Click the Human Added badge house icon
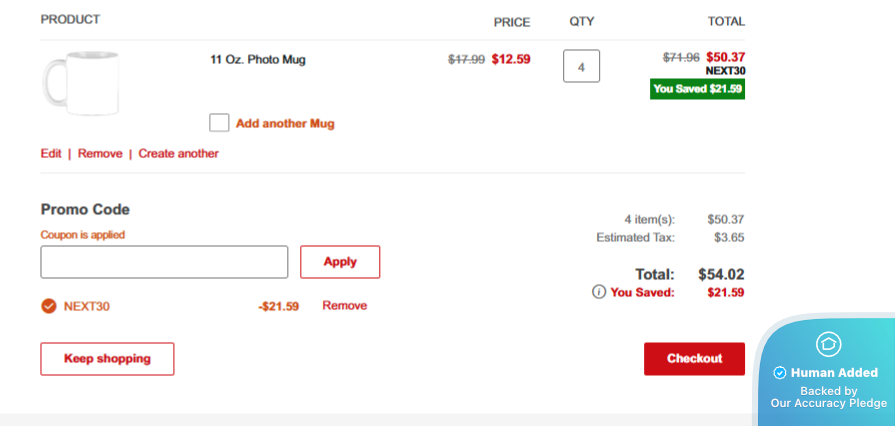895x426 pixels. (828, 344)
